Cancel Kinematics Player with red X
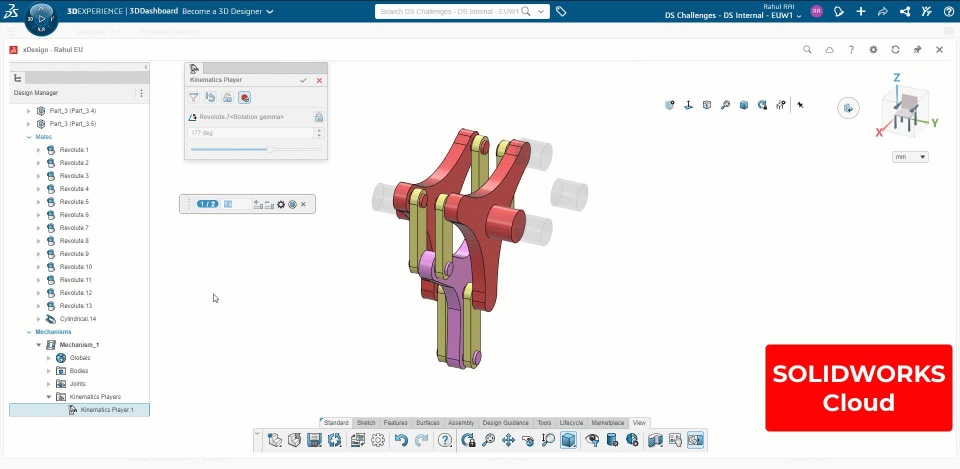Screen dimensions: 960x469 (x=319, y=80)
